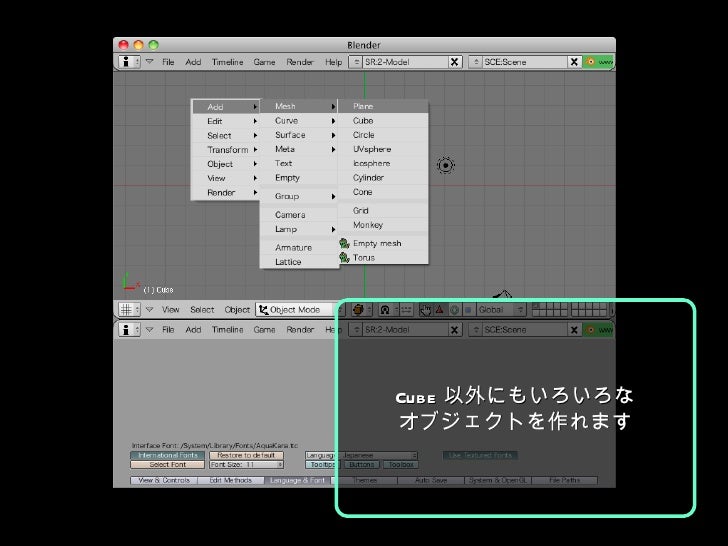Click X beside SR:2-Model in lower header
The image size is (728, 546).
pyautogui.click(x=455, y=330)
